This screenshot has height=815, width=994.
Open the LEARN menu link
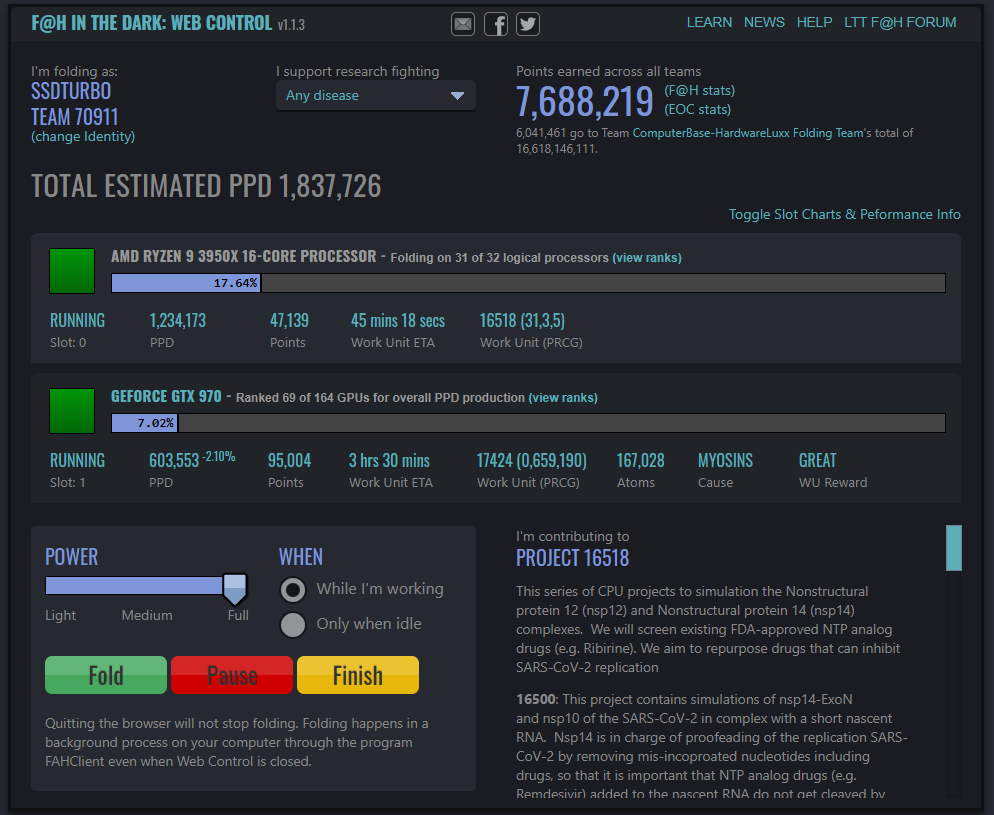pos(709,22)
